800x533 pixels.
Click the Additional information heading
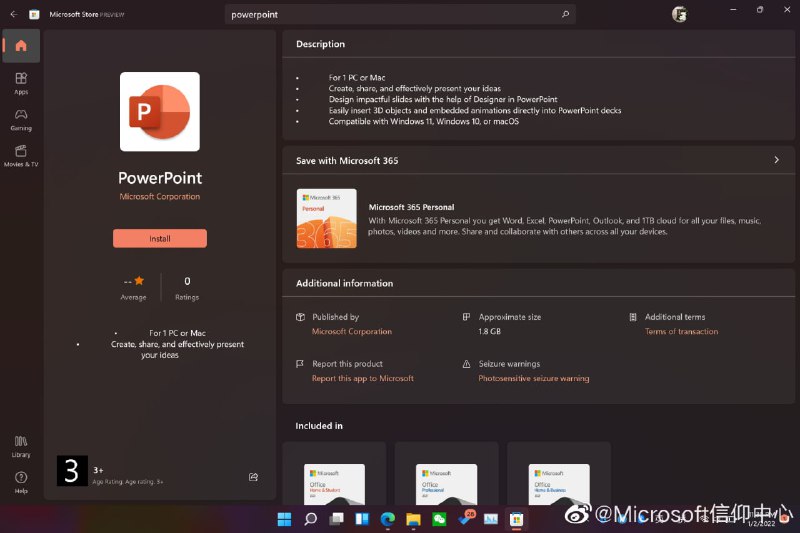[x=344, y=283]
